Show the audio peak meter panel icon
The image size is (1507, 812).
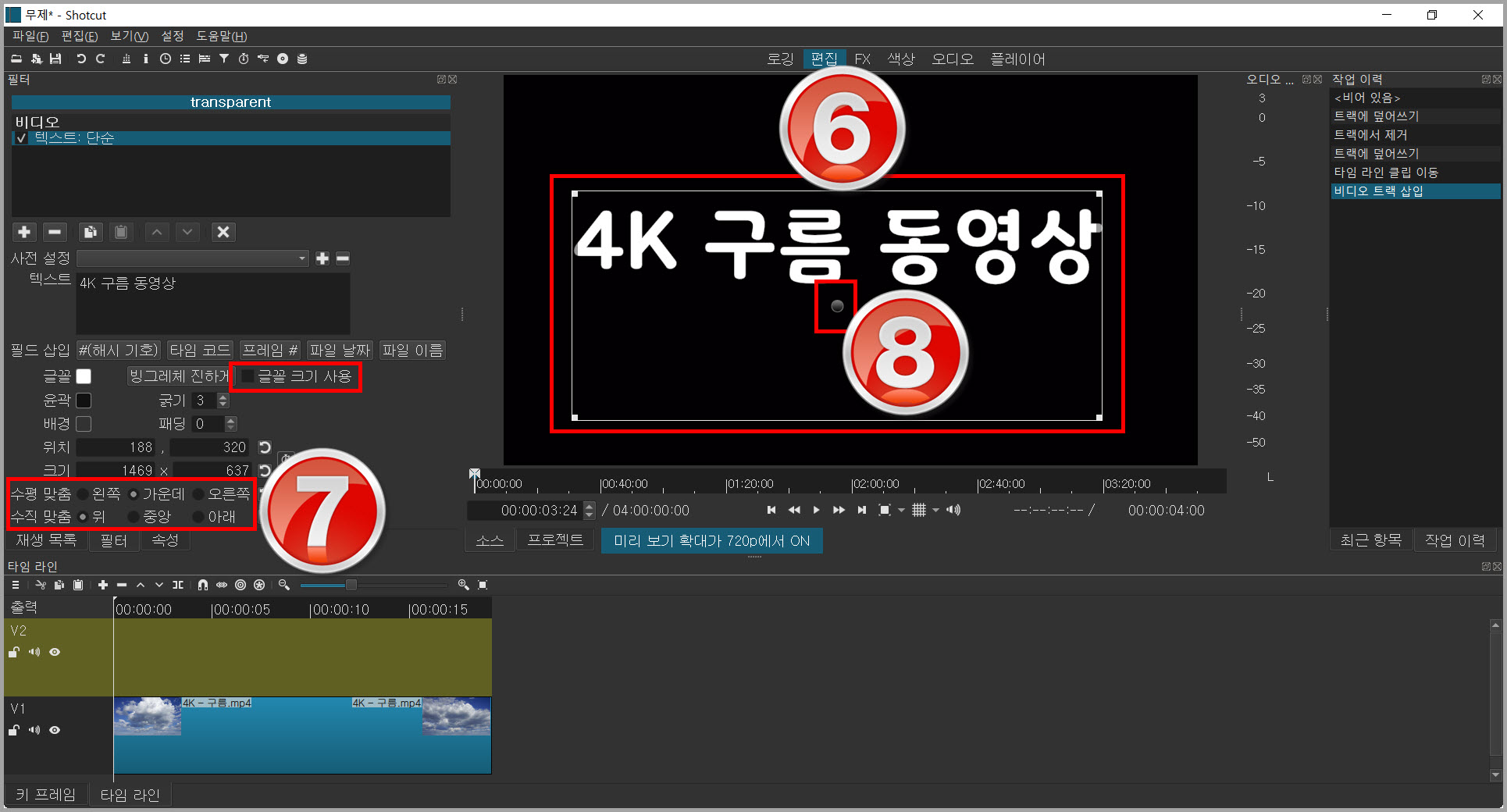pyautogui.click(x=126, y=59)
